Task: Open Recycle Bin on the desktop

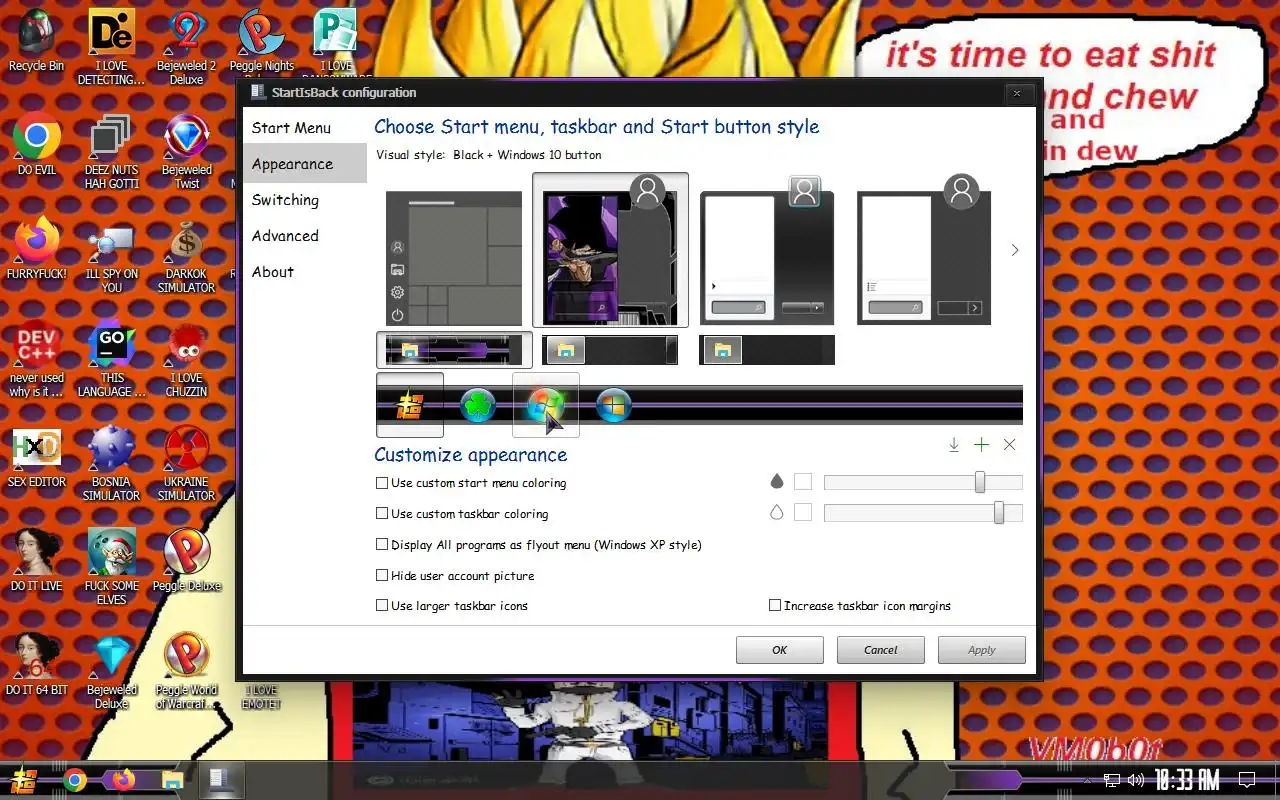Action: click(x=36, y=41)
